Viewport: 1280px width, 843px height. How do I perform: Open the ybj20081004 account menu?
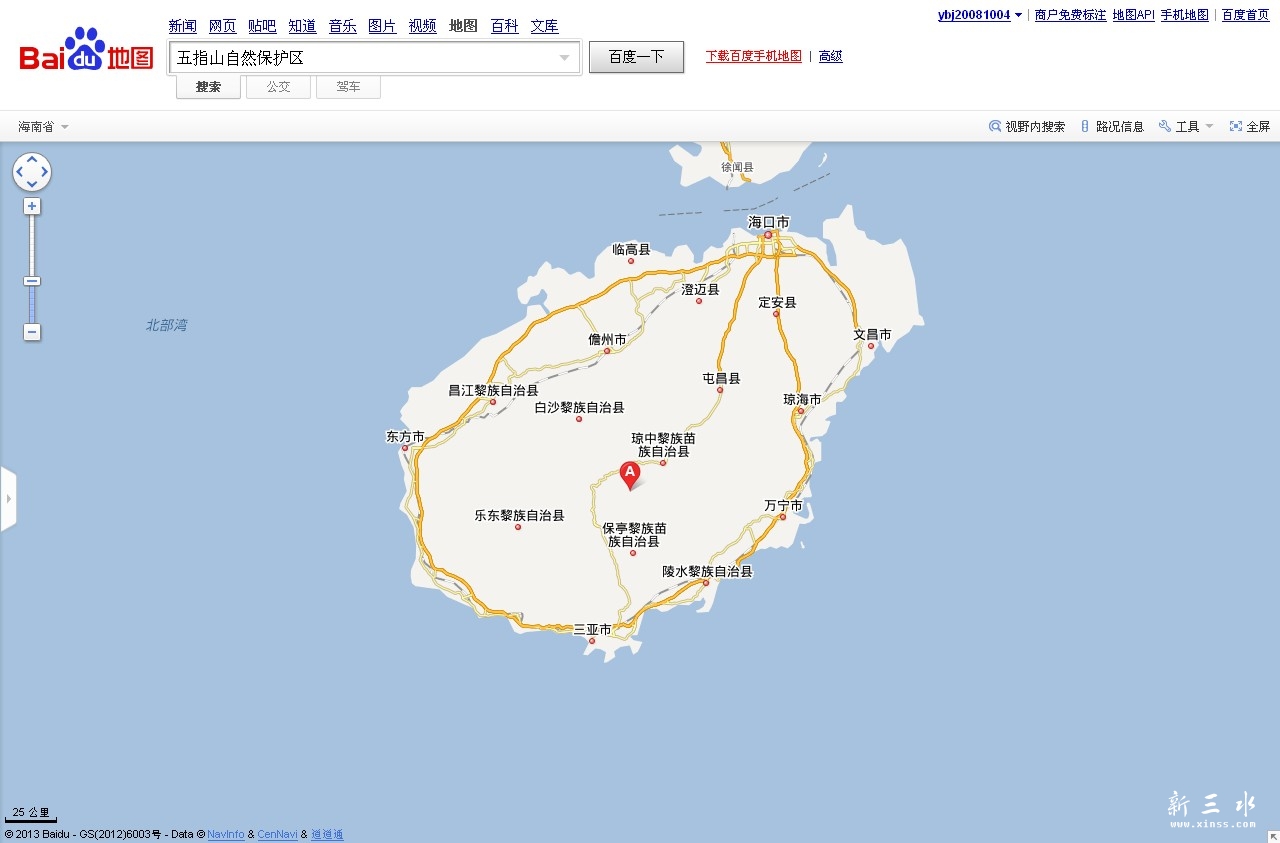click(980, 15)
